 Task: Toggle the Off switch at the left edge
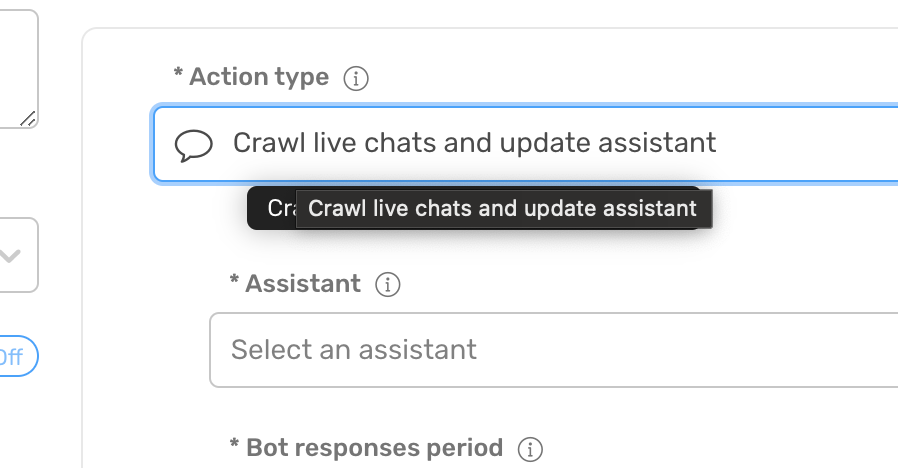click(x=17, y=356)
